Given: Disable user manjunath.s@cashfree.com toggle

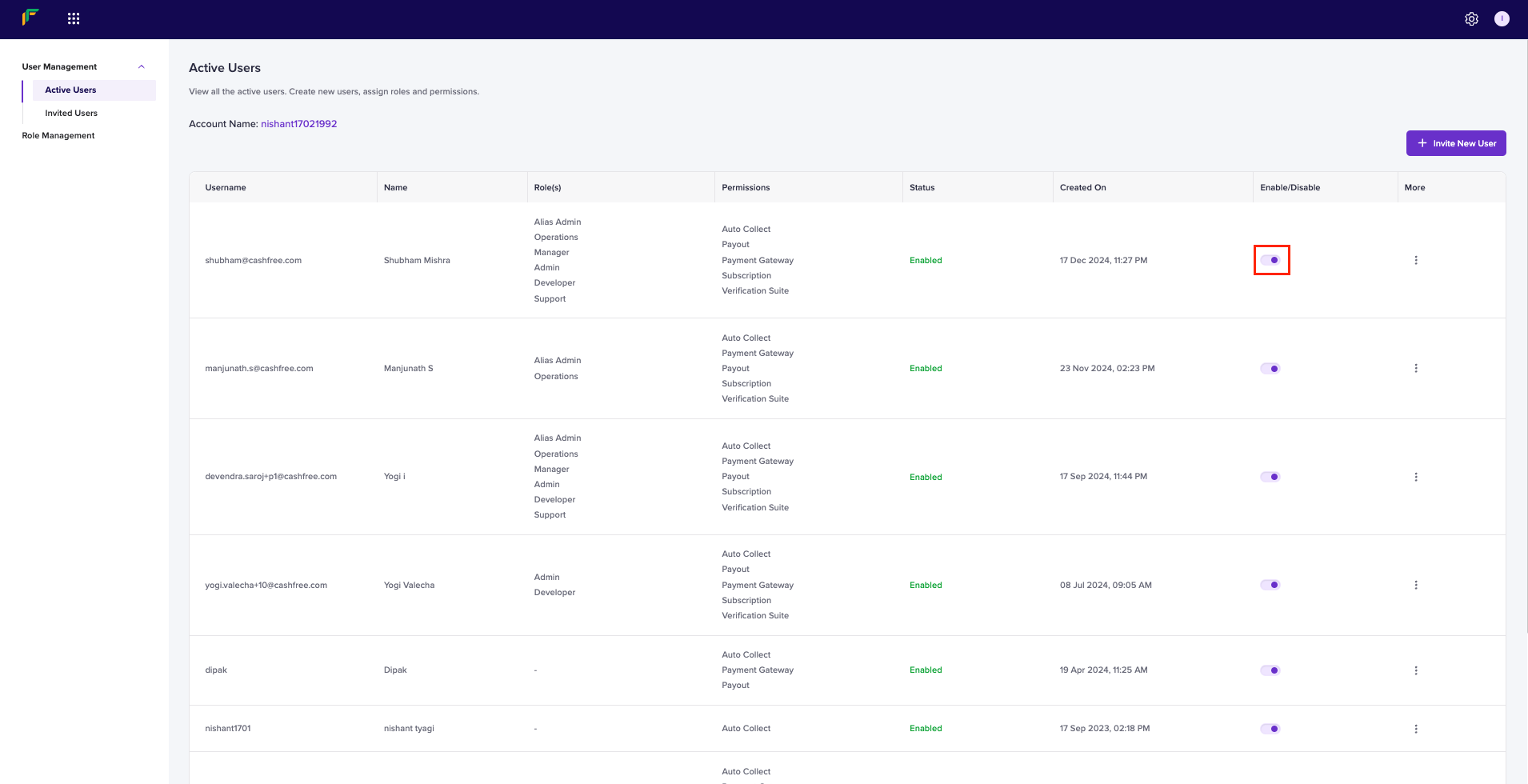Looking at the screenshot, I should pyautogui.click(x=1270, y=369).
